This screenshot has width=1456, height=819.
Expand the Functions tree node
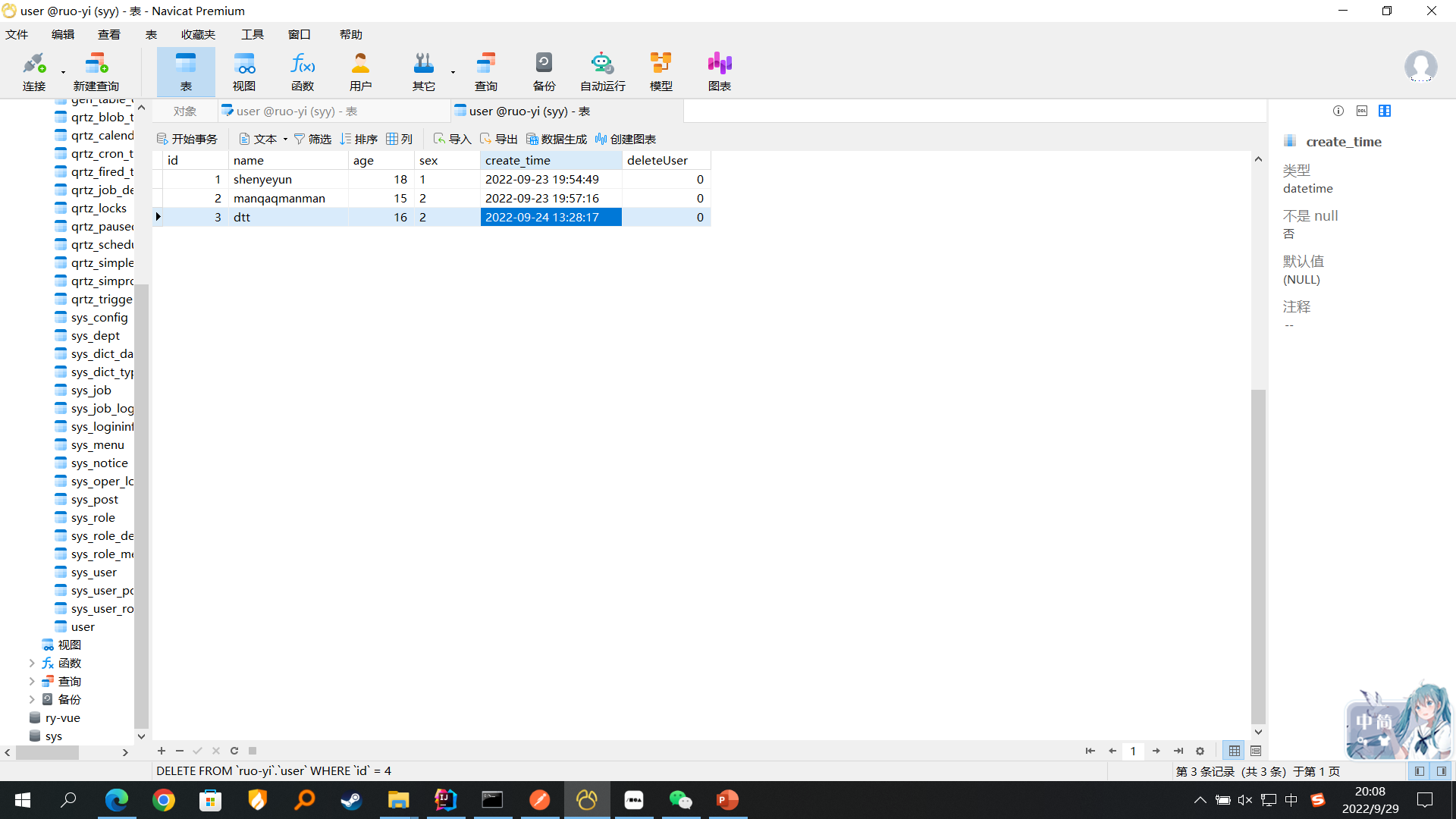click(x=32, y=664)
